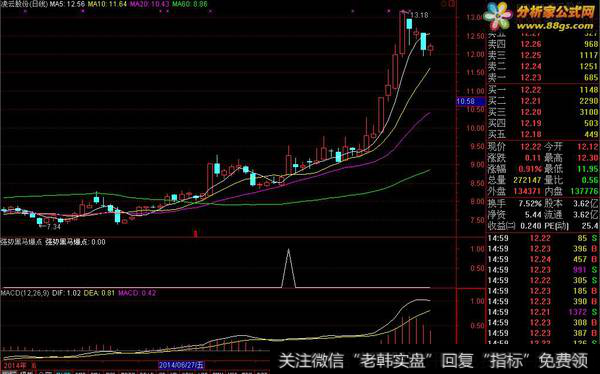Image resolution: width=600 pixels, height=374 pixels.
Task: Click the DIF: 1.02 value
Action: [66, 293]
